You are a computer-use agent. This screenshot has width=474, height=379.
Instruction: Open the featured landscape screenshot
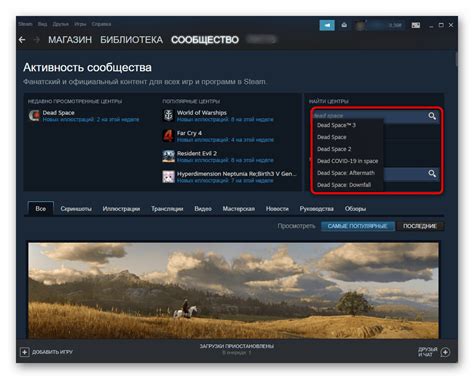click(233, 291)
